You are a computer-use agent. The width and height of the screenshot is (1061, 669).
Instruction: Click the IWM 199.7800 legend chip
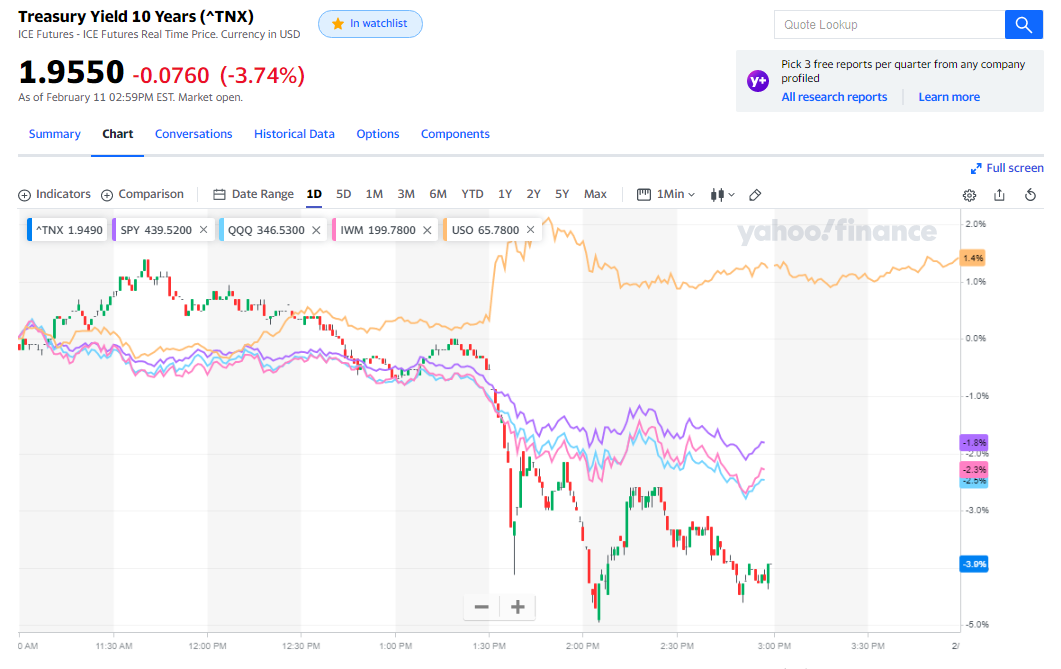385,230
